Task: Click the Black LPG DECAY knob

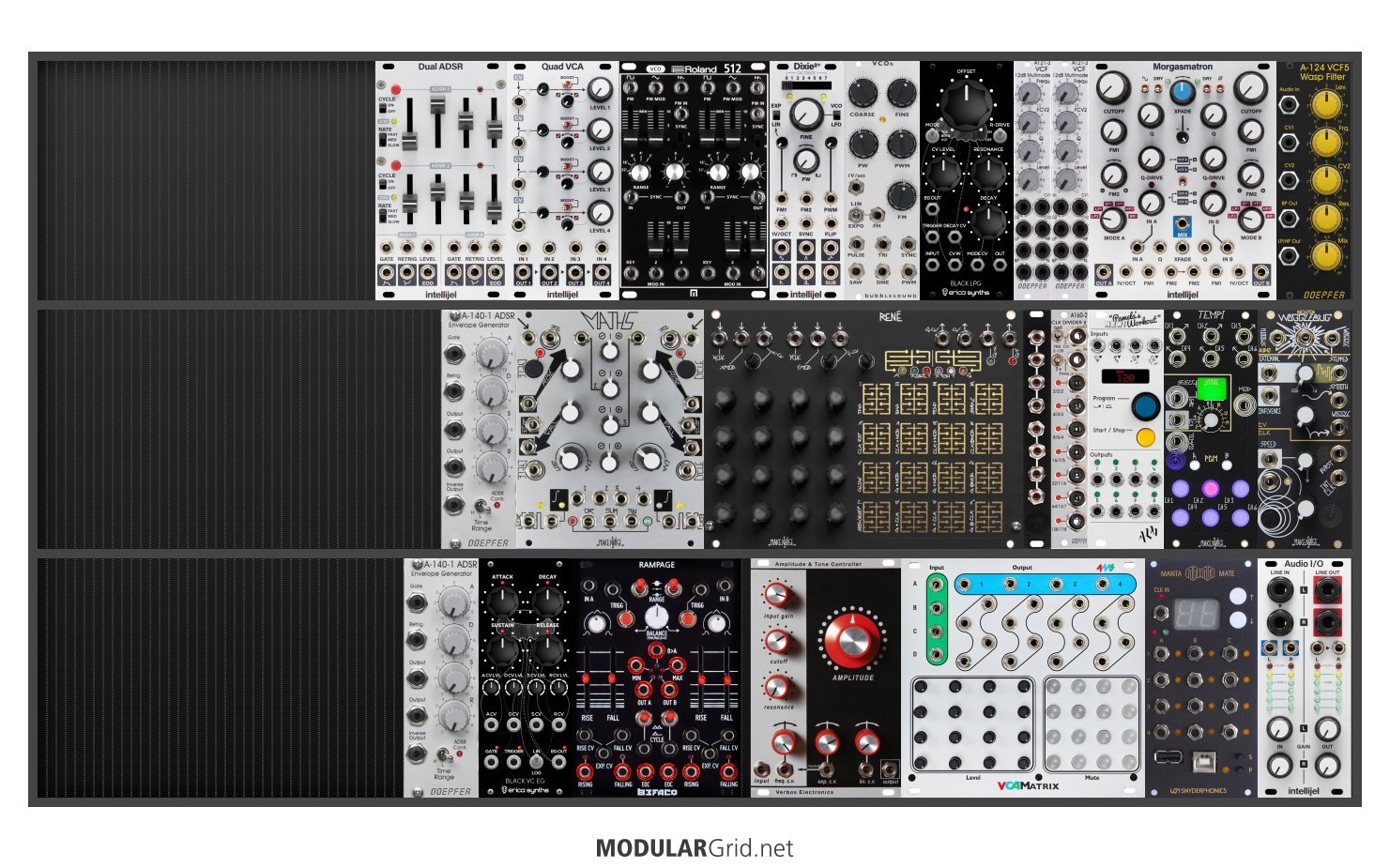Action: [x=988, y=220]
